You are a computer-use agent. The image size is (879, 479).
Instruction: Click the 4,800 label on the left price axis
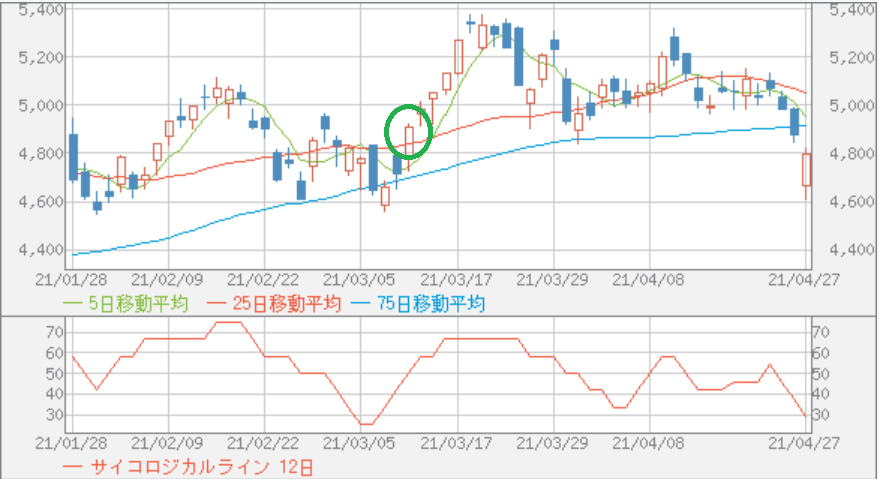click(x=41, y=153)
